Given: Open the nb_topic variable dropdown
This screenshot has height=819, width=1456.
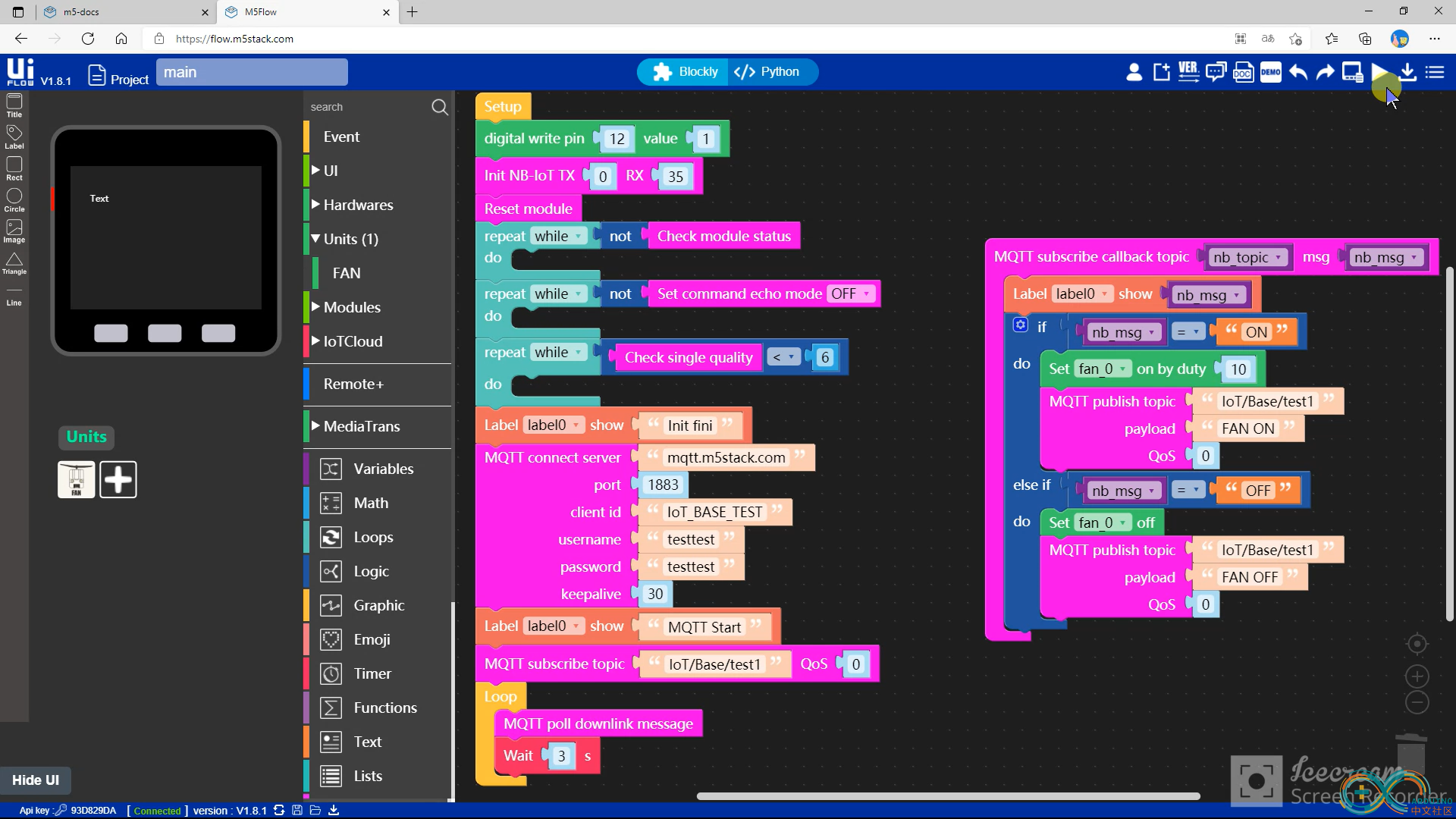Looking at the screenshot, I should pyautogui.click(x=1247, y=257).
